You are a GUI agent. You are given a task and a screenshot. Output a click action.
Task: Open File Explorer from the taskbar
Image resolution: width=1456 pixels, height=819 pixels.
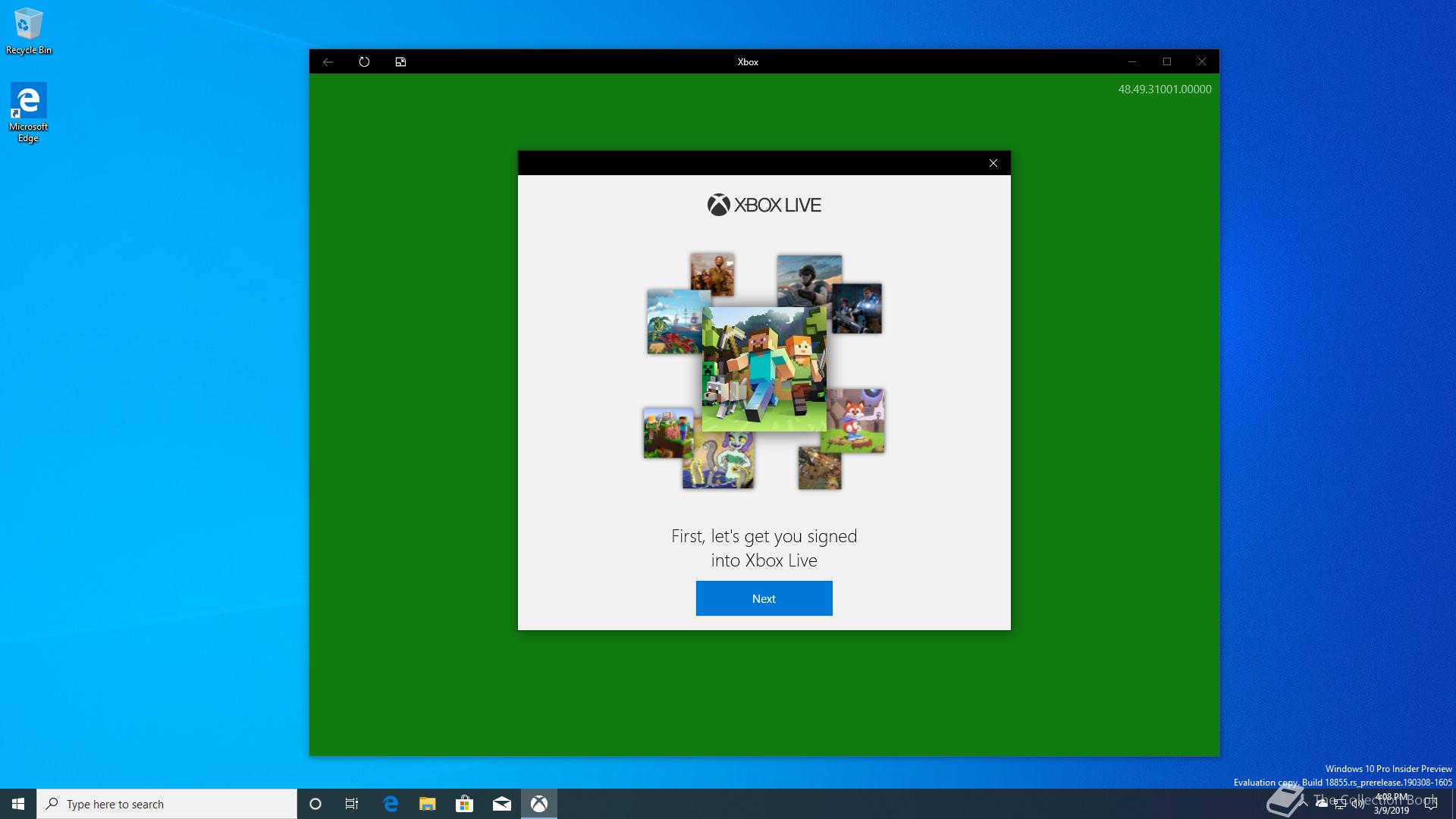[428, 804]
